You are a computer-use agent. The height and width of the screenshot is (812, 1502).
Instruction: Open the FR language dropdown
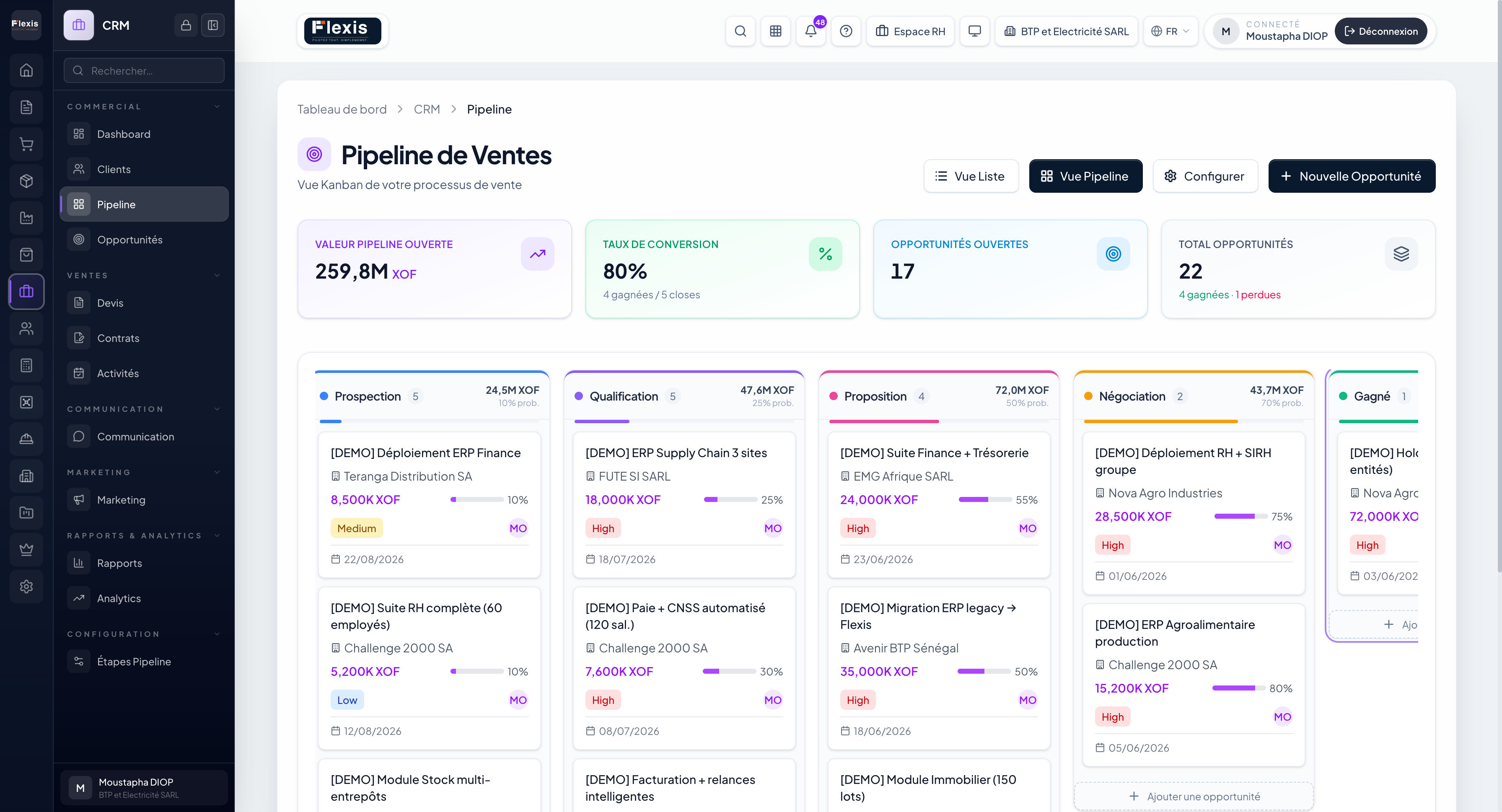click(x=1170, y=31)
